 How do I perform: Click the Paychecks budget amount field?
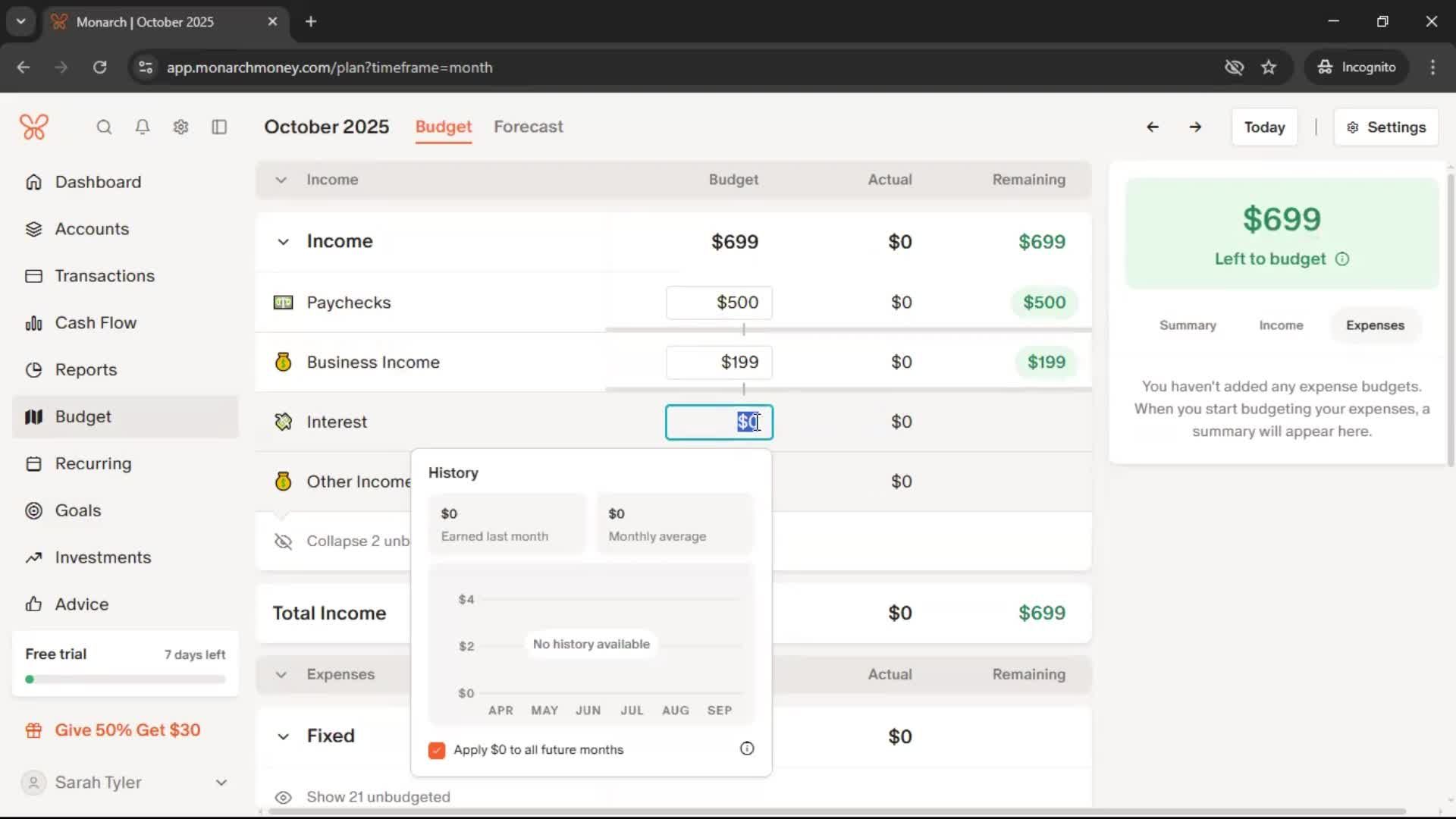(719, 303)
